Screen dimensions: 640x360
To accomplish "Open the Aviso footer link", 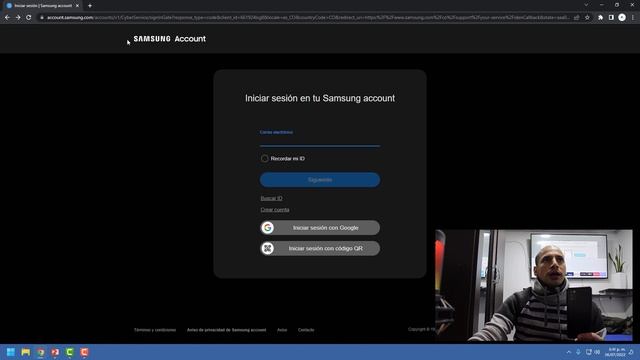I will point(282,330).
